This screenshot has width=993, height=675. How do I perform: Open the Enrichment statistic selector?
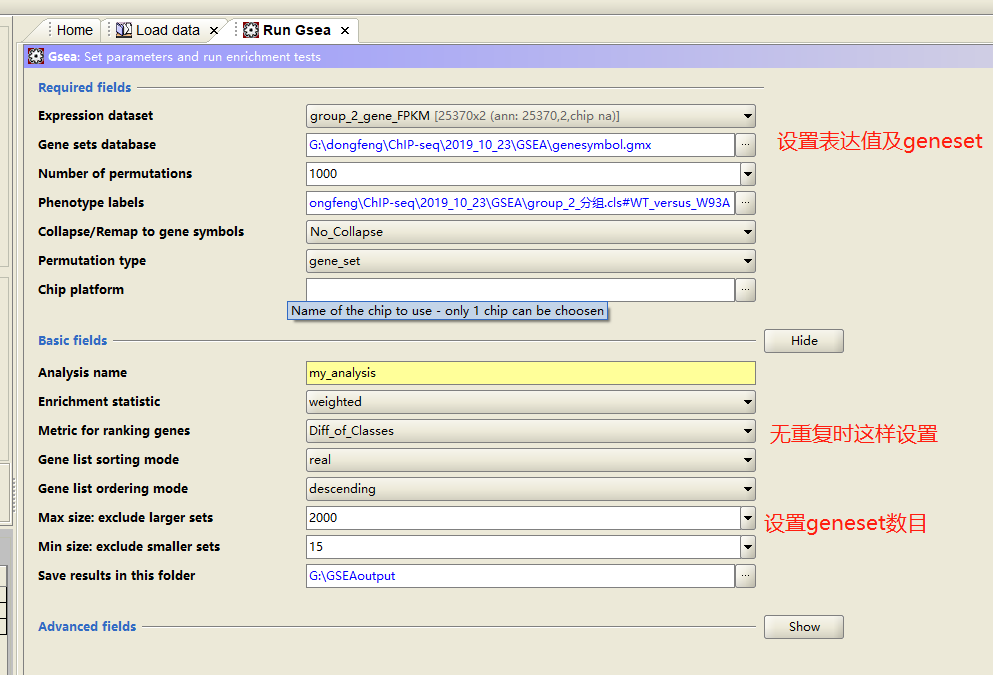747,402
